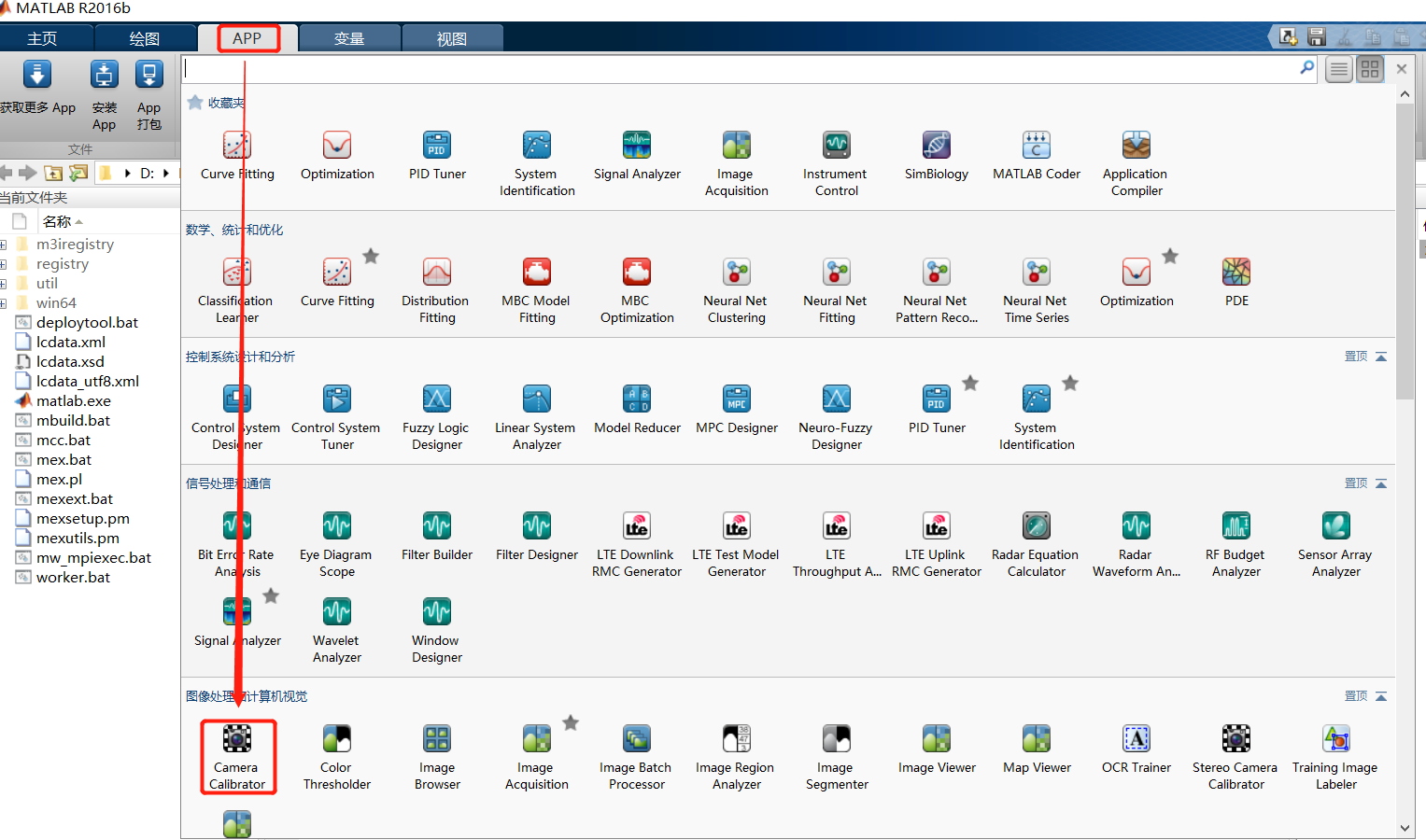1426x840 pixels.
Task: Open Application Compiler
Action: point(1136,164)
